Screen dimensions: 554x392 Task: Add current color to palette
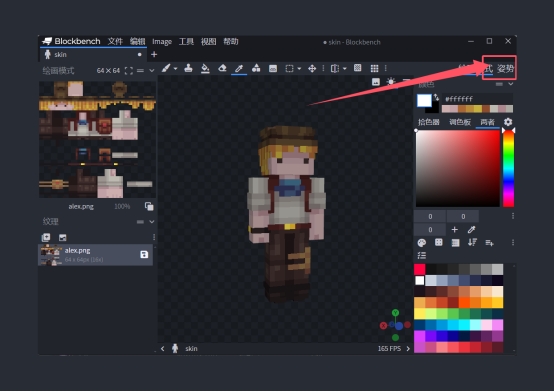(455, 230)
